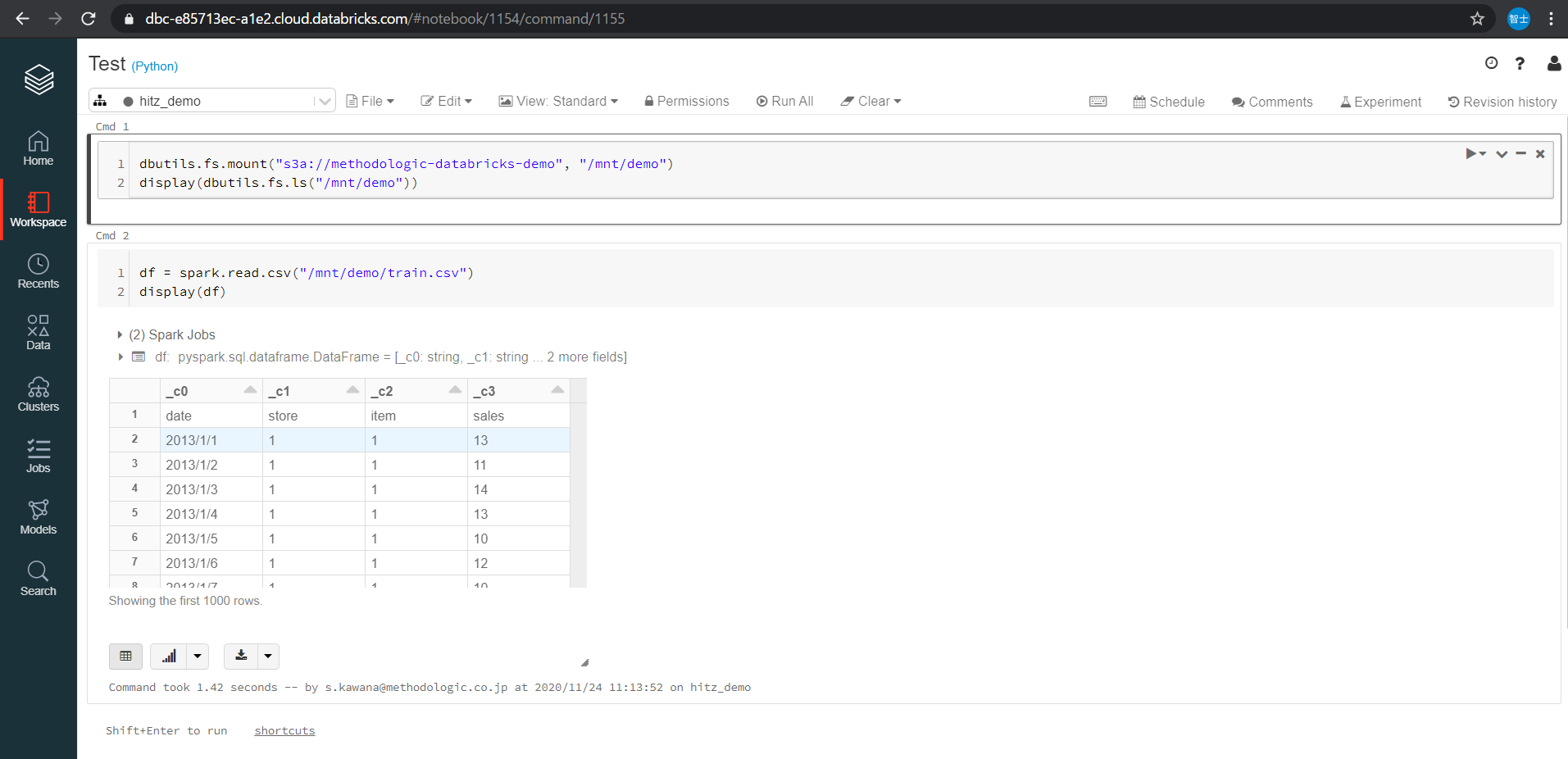Open Recents in the sidebar

[39, 271]
